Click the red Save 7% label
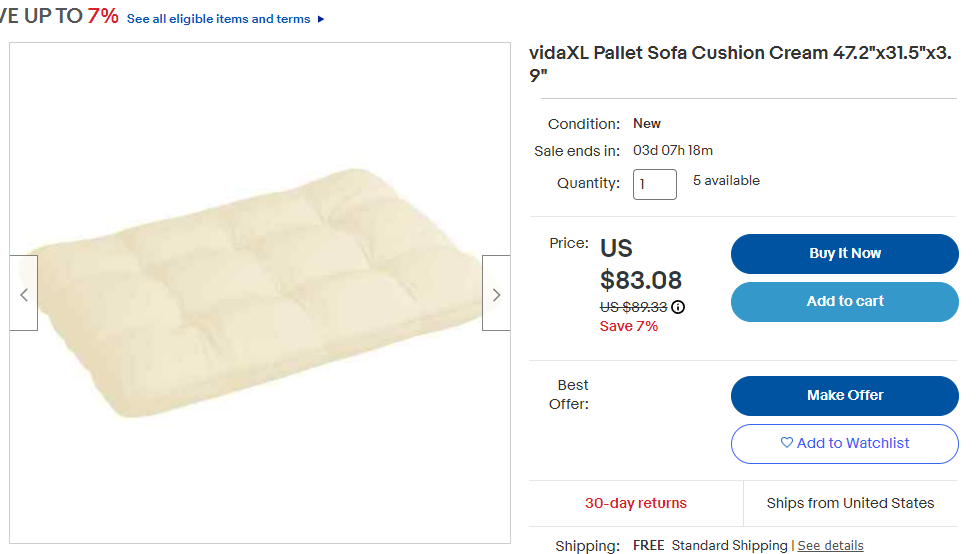This screenshot has width=976, height=554. (x=629, y=326)
